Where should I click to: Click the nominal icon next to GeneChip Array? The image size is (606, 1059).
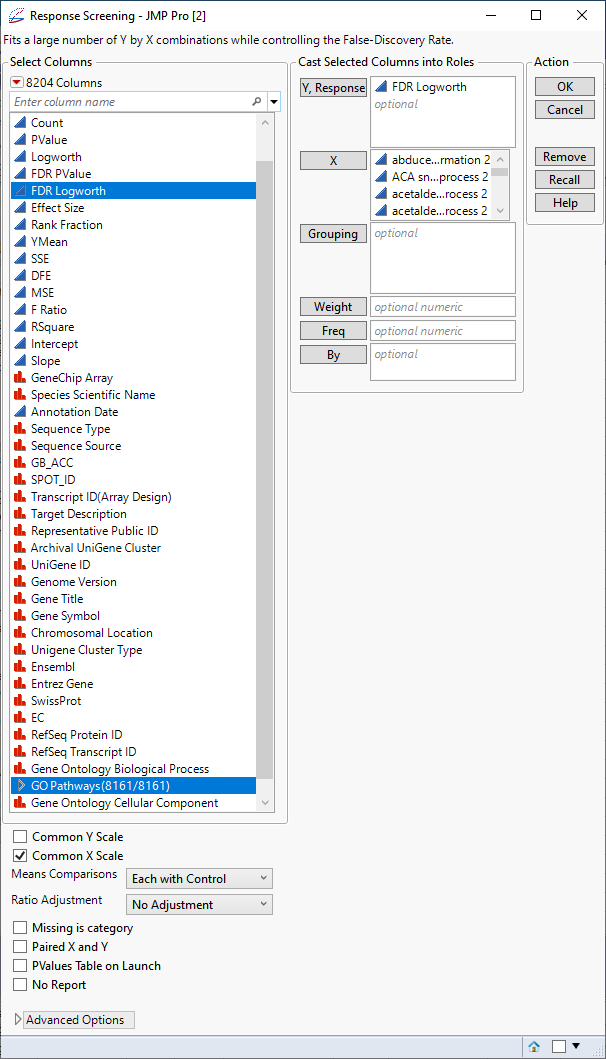pos(20,378)
